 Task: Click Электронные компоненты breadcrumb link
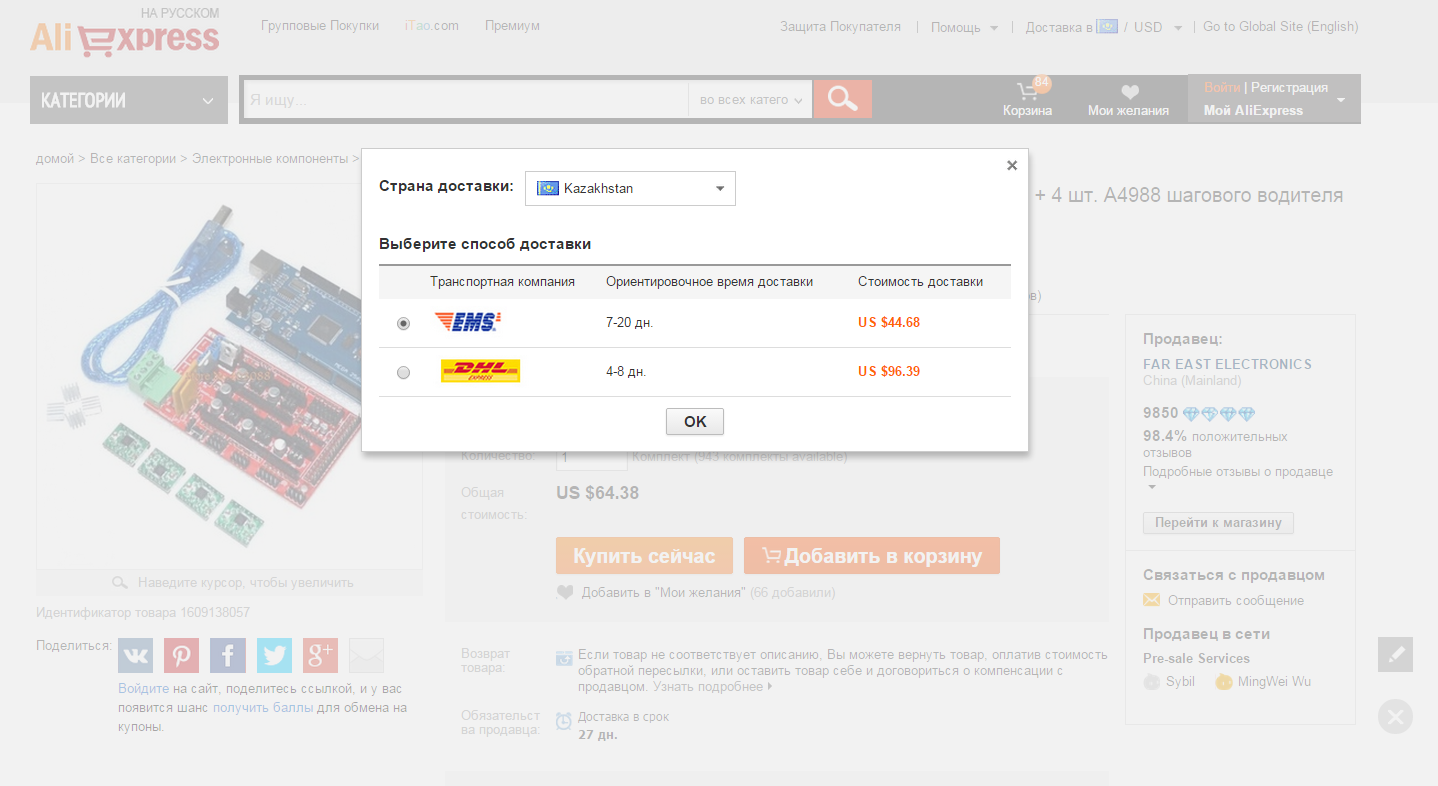pos(270,158)
